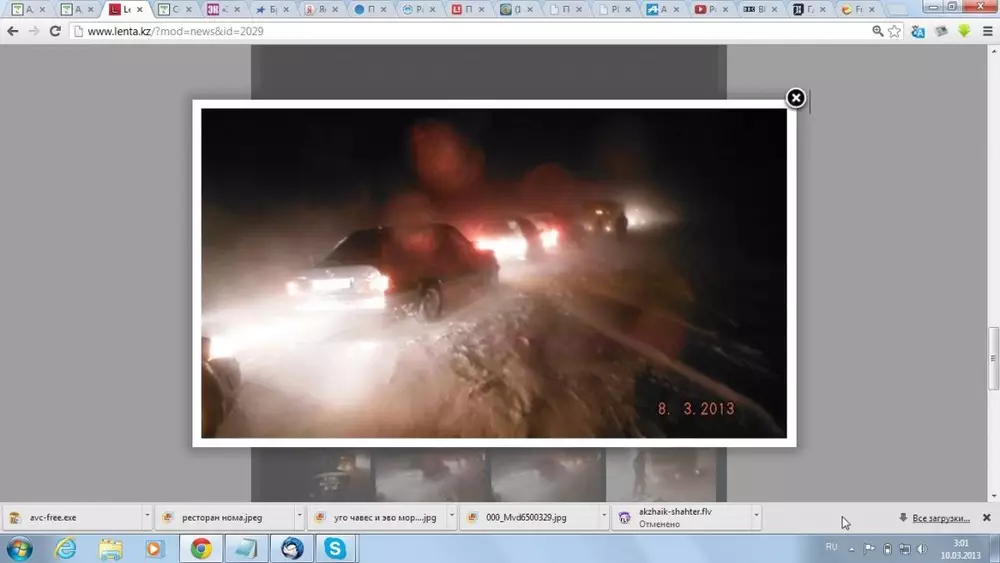Switch to the YouTube tab
The image size is (1000, 563).
(x=709, y=9)
